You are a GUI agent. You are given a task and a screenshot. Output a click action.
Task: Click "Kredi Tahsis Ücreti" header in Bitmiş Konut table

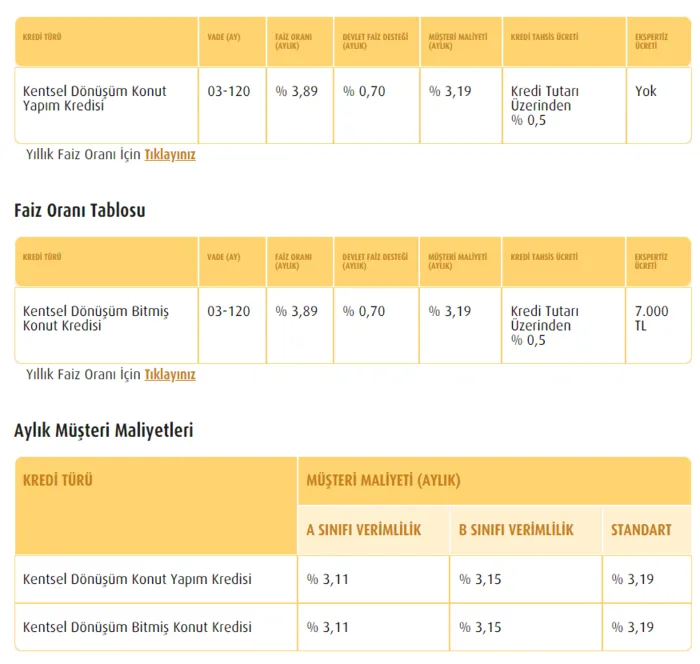[x=544, y=257]
